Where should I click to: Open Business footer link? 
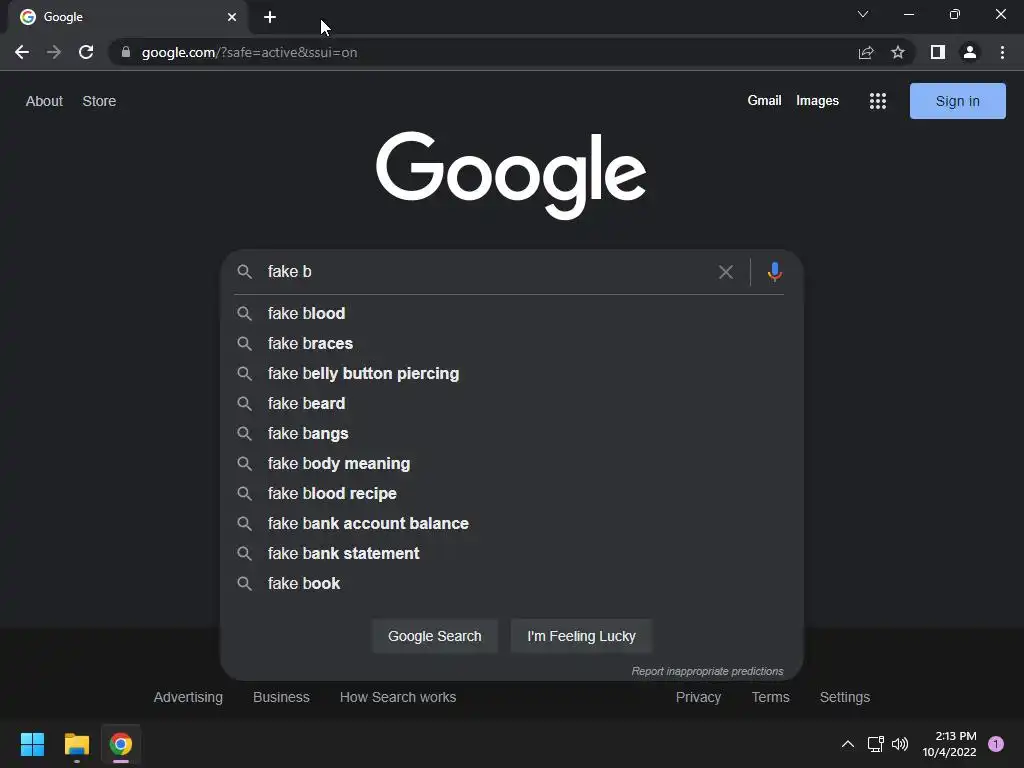pyautogui.click(x=281, y=697)
